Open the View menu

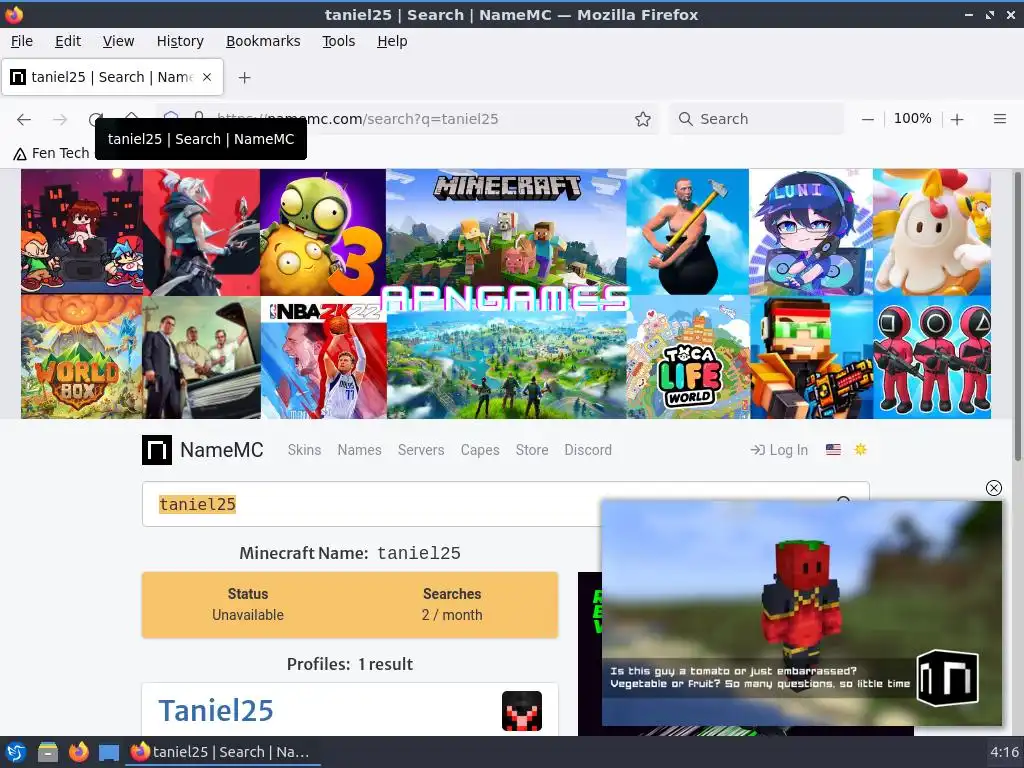coord(118,41)
